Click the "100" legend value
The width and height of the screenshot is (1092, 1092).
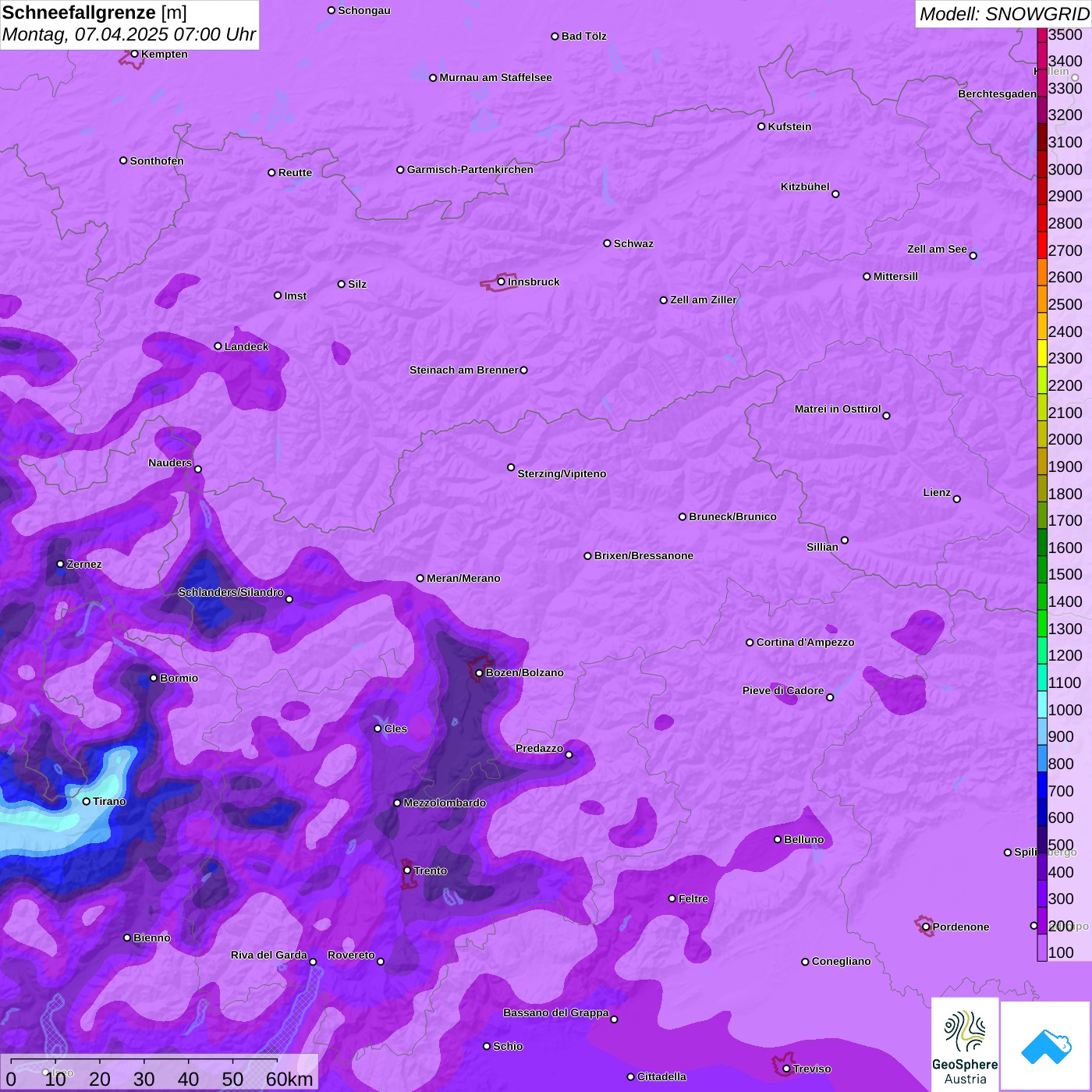pyautogui.click(x=1061, y=952)
